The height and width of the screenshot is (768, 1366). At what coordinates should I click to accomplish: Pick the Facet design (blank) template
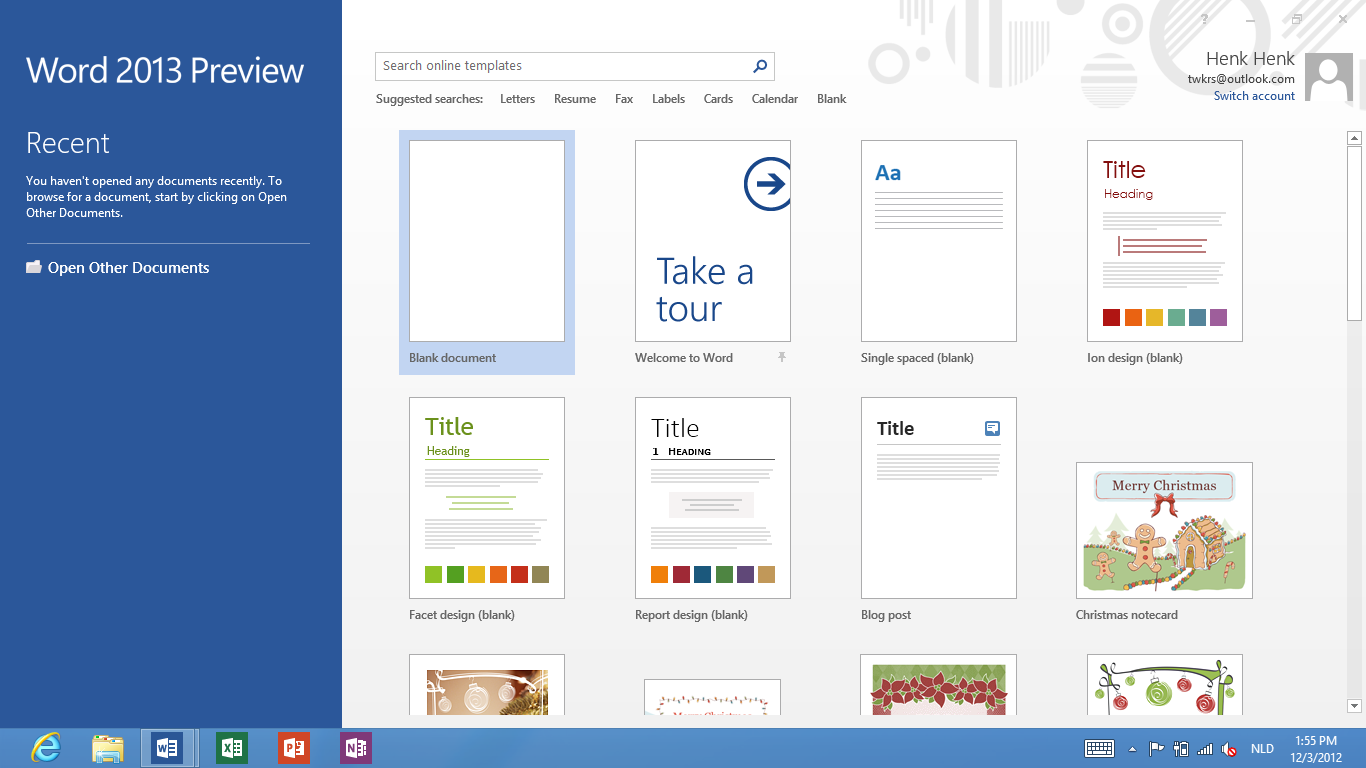(x=487, y=498)
